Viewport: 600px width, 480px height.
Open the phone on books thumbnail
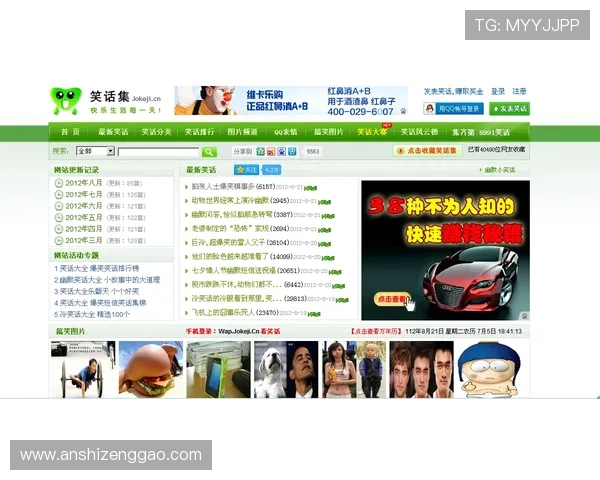[218, 369]
